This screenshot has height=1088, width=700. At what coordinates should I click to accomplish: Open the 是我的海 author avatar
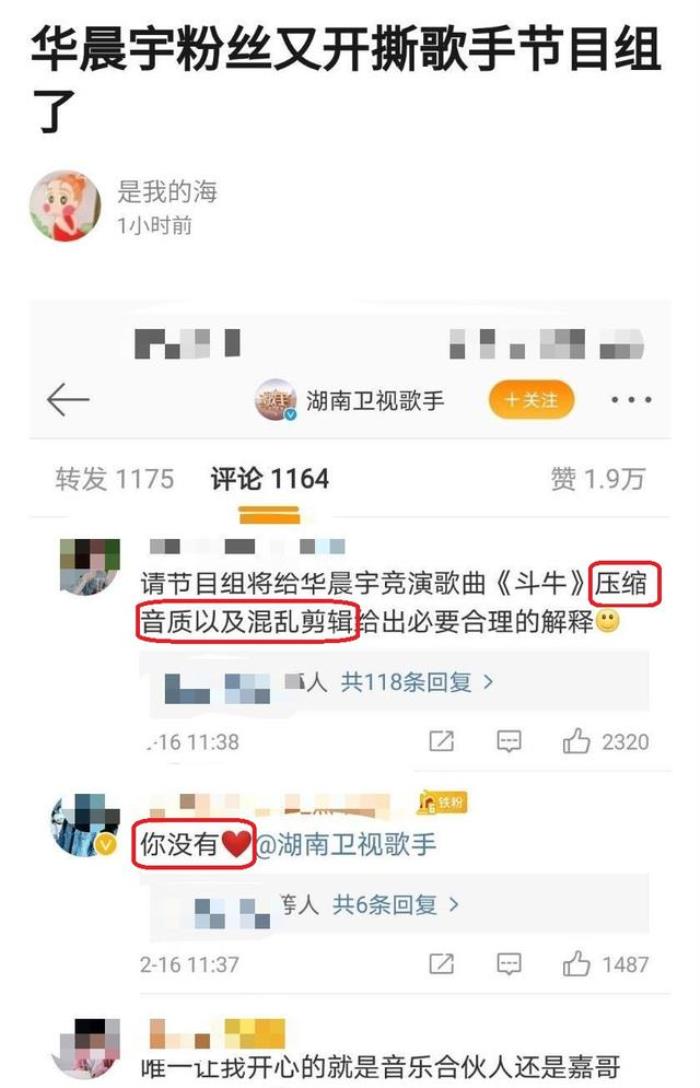point(65,206)
